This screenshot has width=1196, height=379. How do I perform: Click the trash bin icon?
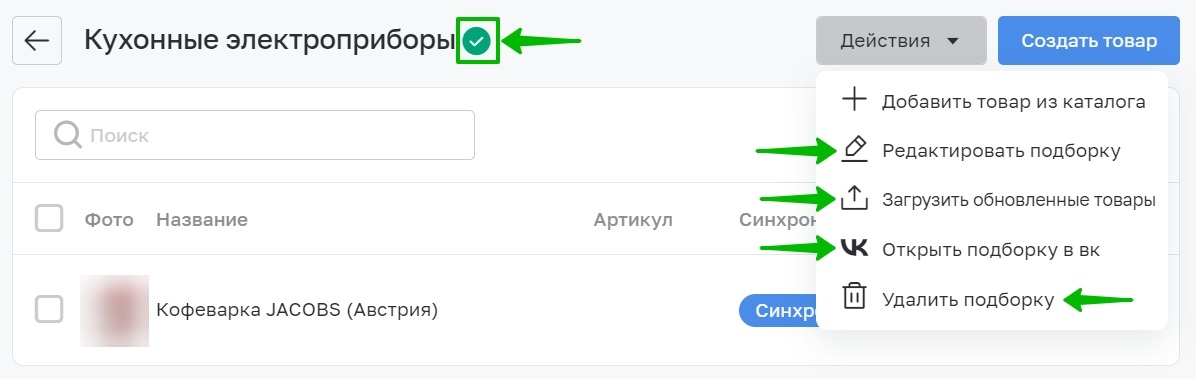(x=854, y=297)
